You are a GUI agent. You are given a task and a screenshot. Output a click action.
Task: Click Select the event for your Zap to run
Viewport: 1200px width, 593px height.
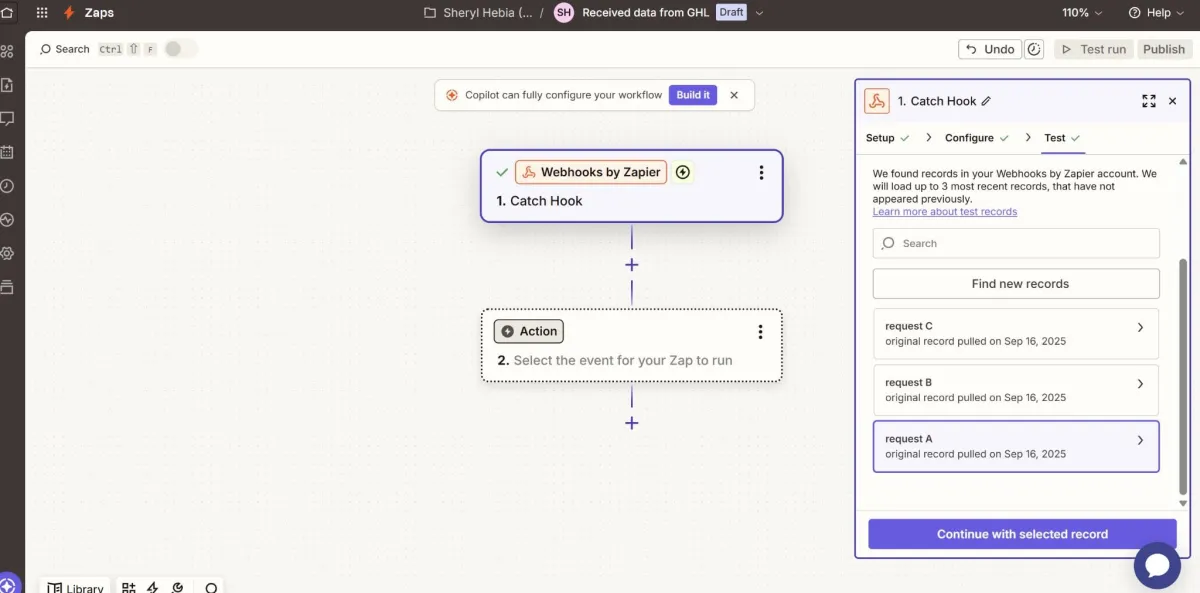pos(623,360)
